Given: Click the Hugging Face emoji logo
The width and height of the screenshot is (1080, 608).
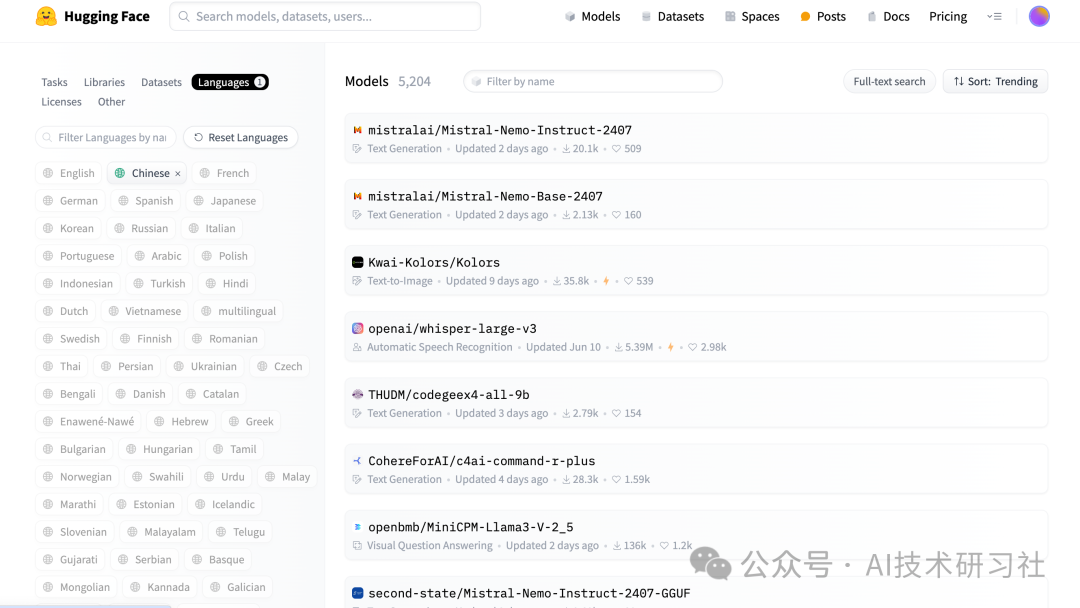Looking at the screenshot, I should coord(46,17).
